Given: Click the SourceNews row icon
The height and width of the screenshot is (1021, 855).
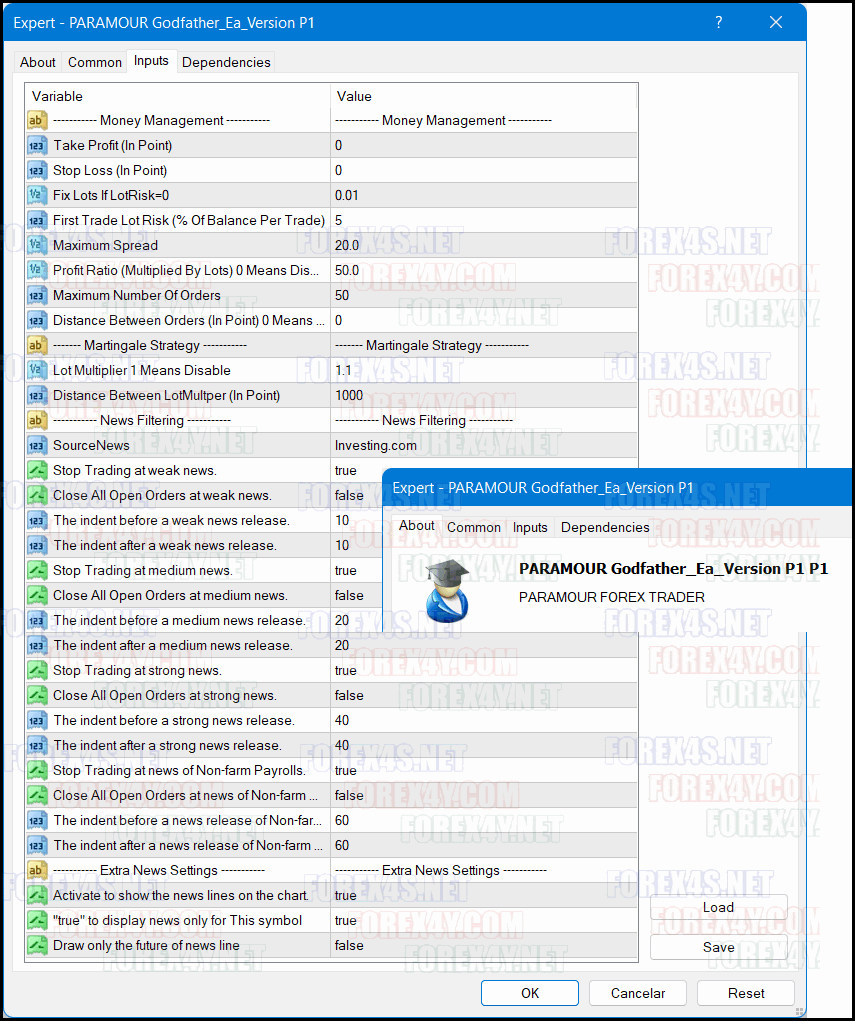Looking at the screenshot, I should click(37, 446).
